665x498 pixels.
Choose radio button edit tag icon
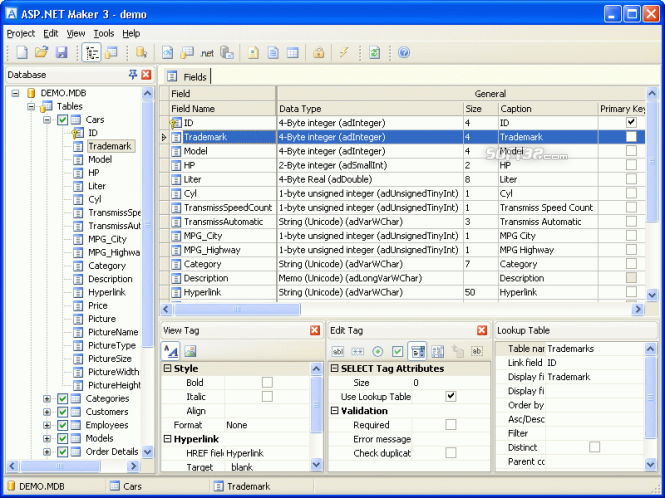pos(377,351)
